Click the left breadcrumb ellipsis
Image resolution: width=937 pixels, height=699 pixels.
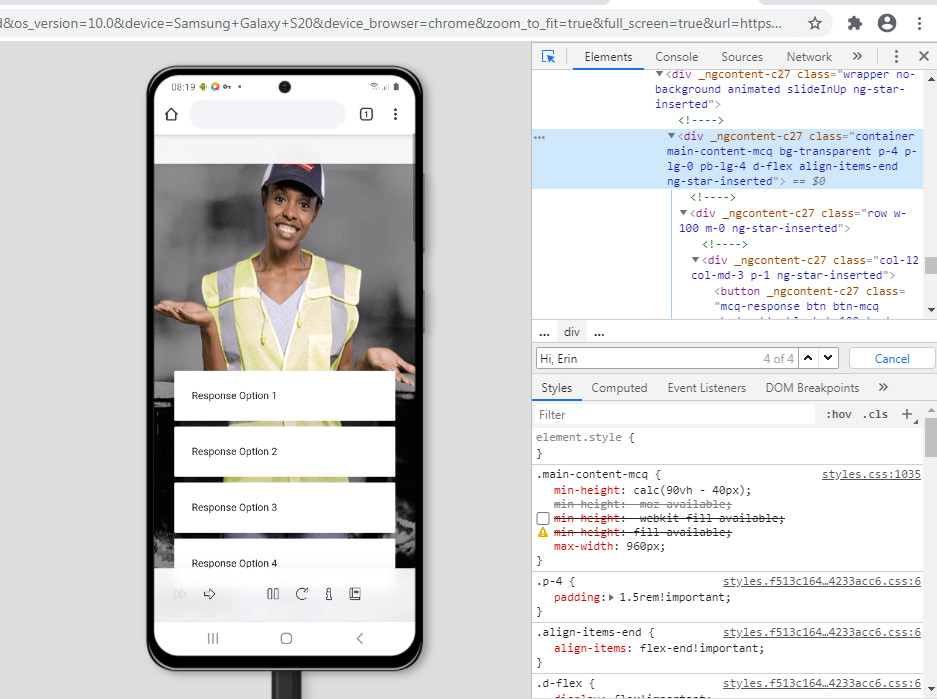(x=544, y=333)
